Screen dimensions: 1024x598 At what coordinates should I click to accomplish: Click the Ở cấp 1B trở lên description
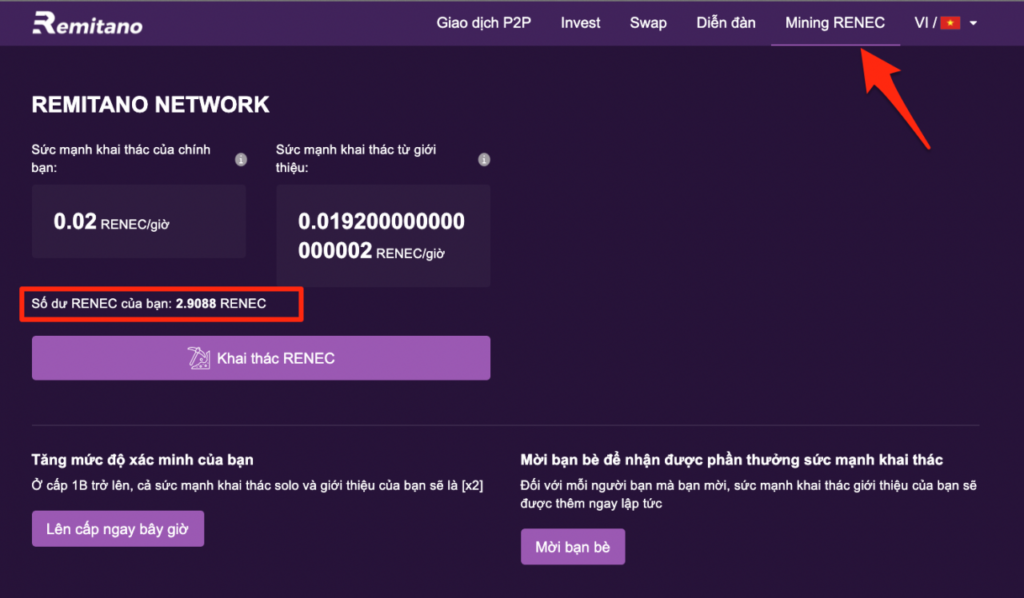[x=257, y=486]
